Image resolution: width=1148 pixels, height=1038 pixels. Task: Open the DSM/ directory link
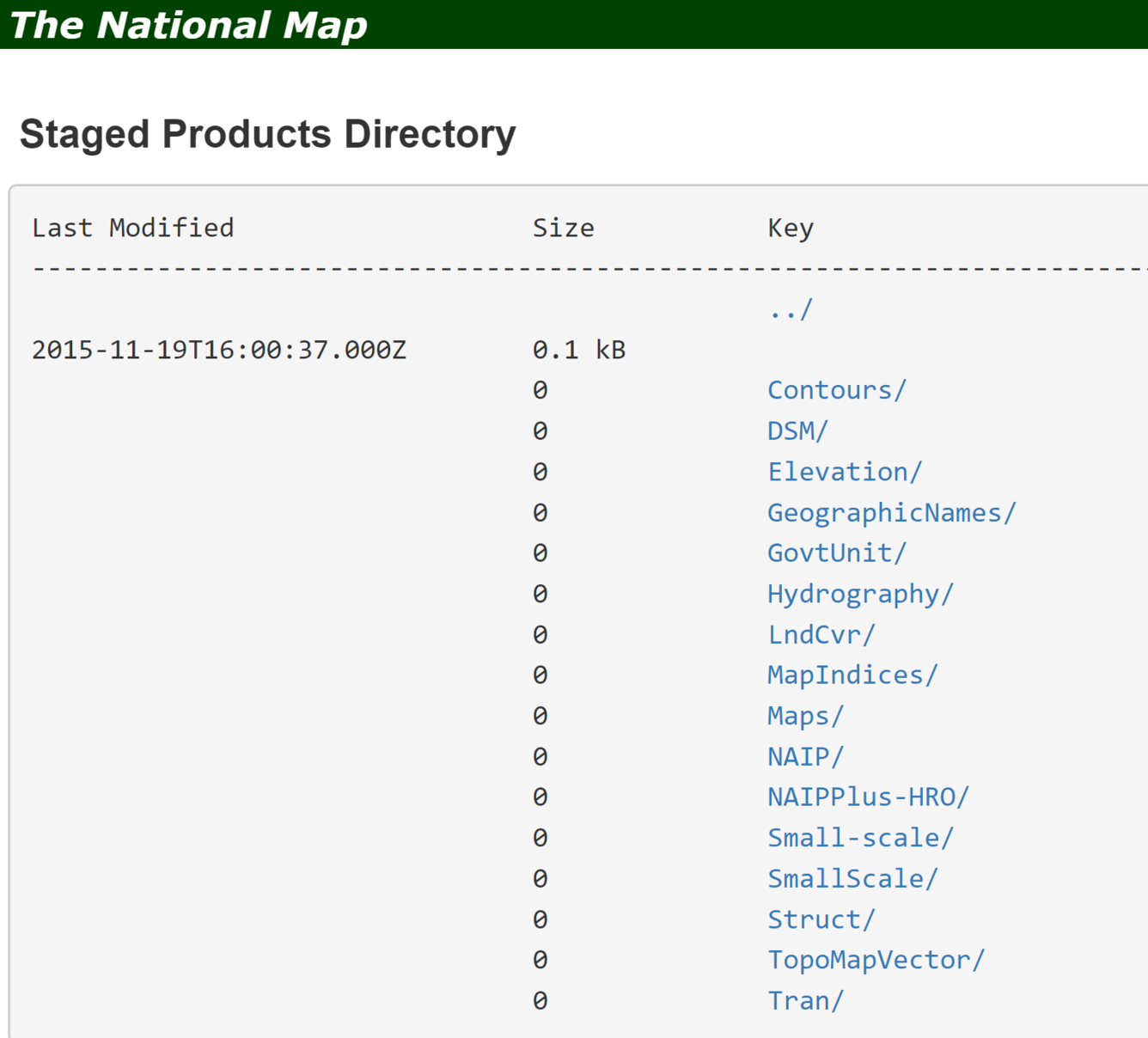click(797, 430)
